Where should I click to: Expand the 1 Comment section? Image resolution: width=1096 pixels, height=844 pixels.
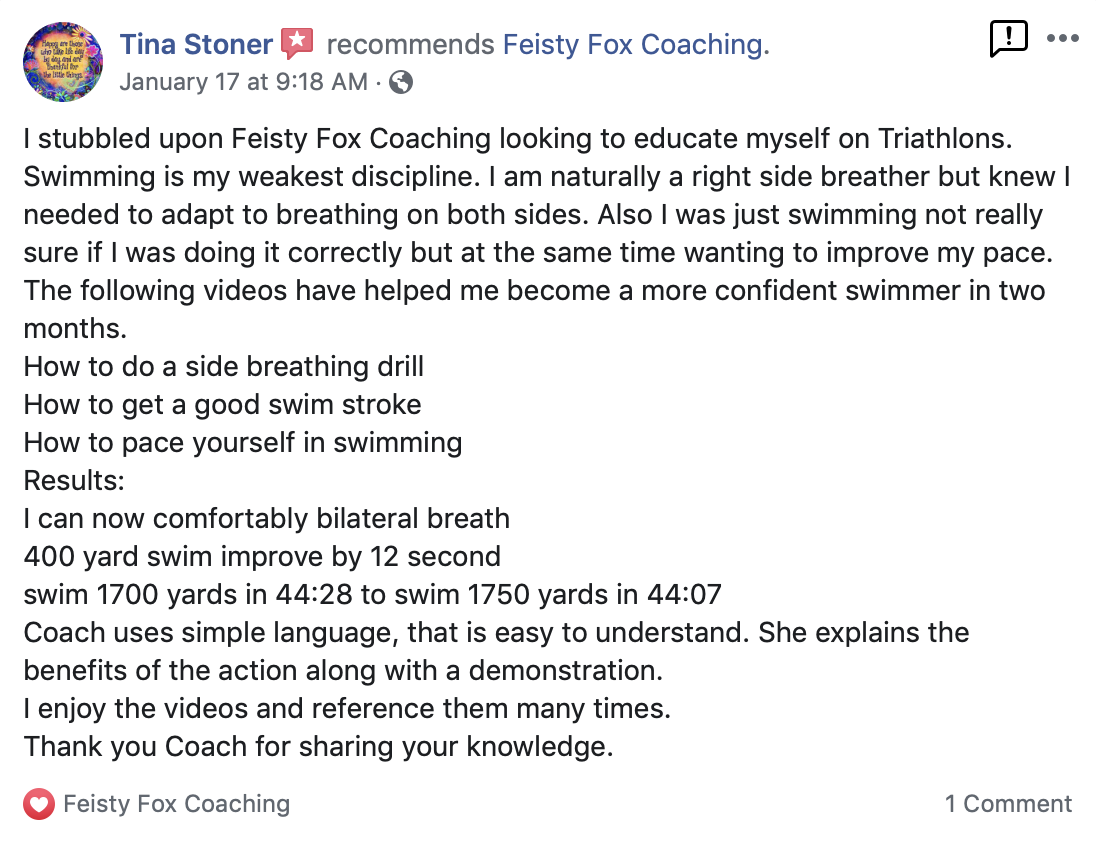(1008, 804)
